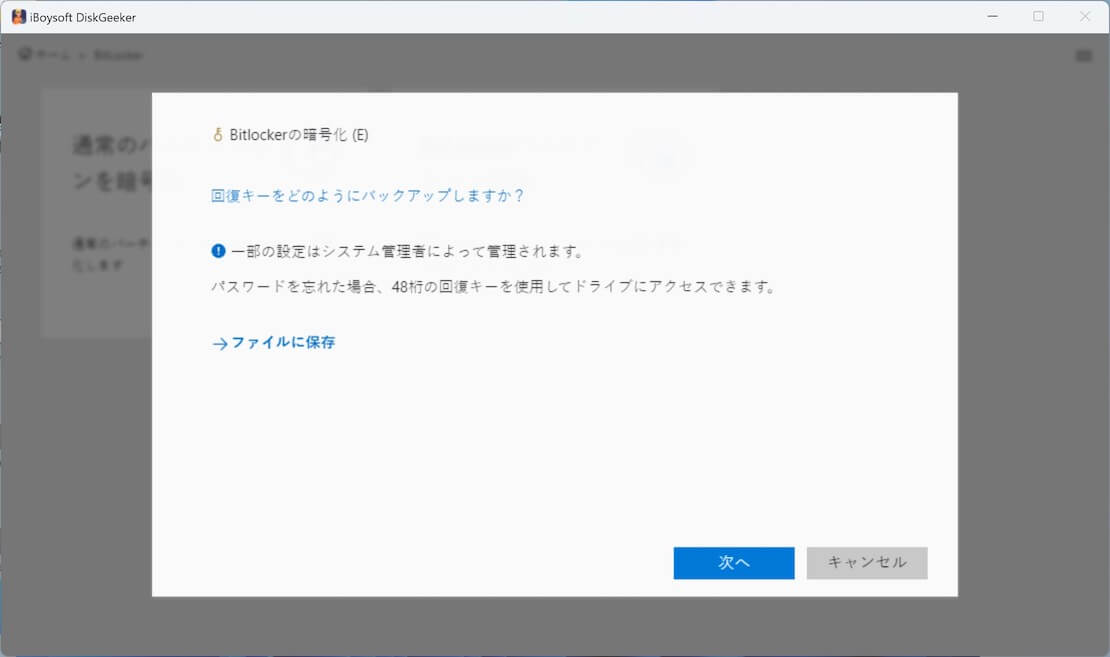Image resolution: width=1110 pixels, height=657 pixels.
Task: Click the blue info icon beside 一部の設定
Action: 218,251
